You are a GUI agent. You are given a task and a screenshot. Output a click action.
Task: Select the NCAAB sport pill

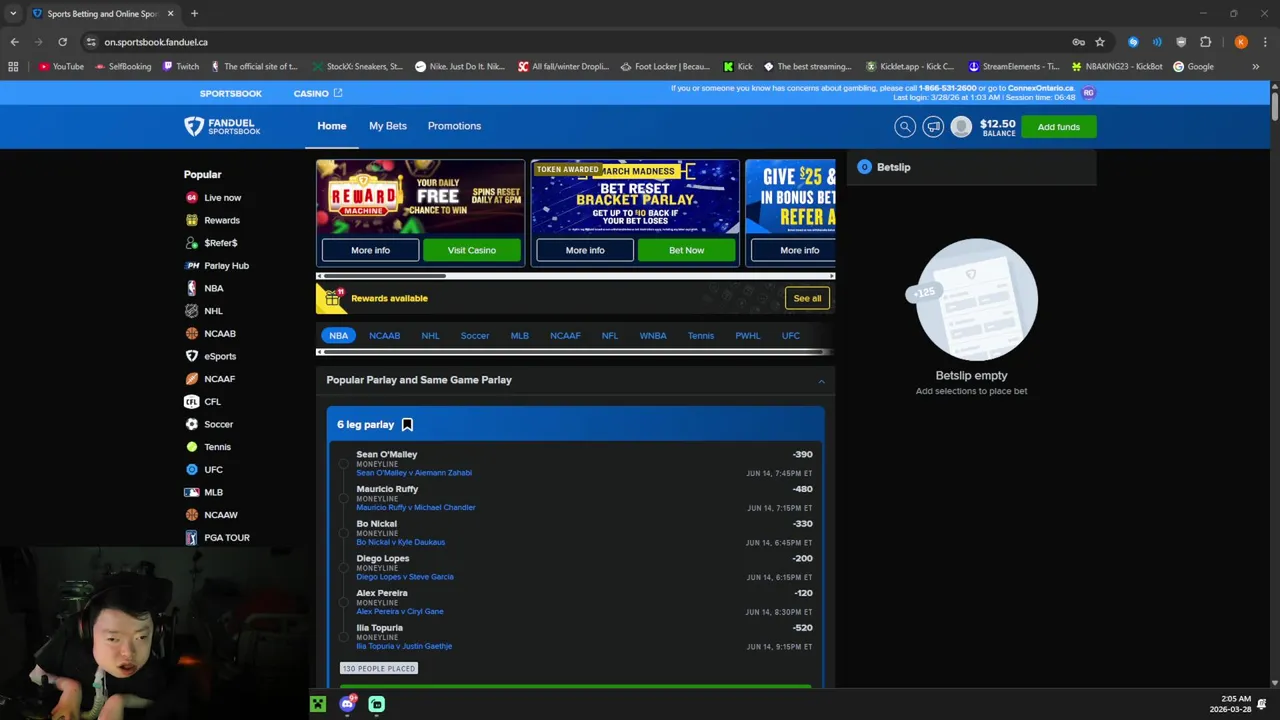click(384, 336)
